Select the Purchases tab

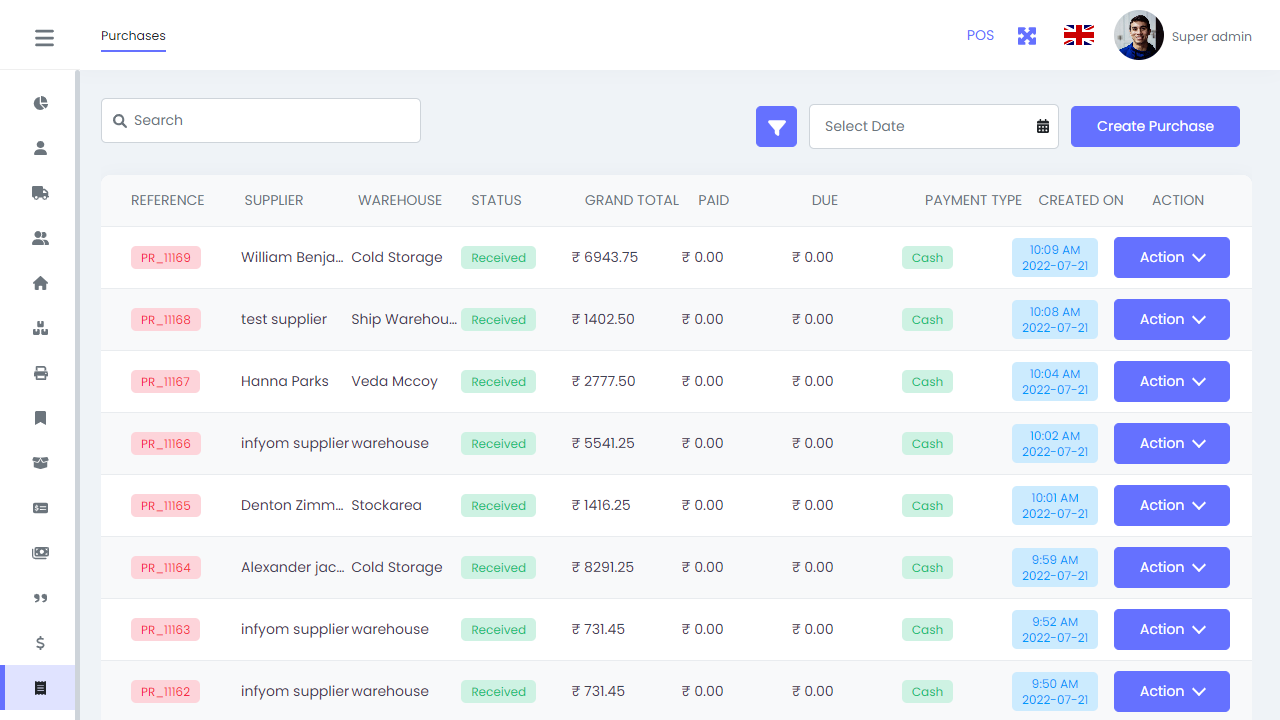tap(133, 35)
